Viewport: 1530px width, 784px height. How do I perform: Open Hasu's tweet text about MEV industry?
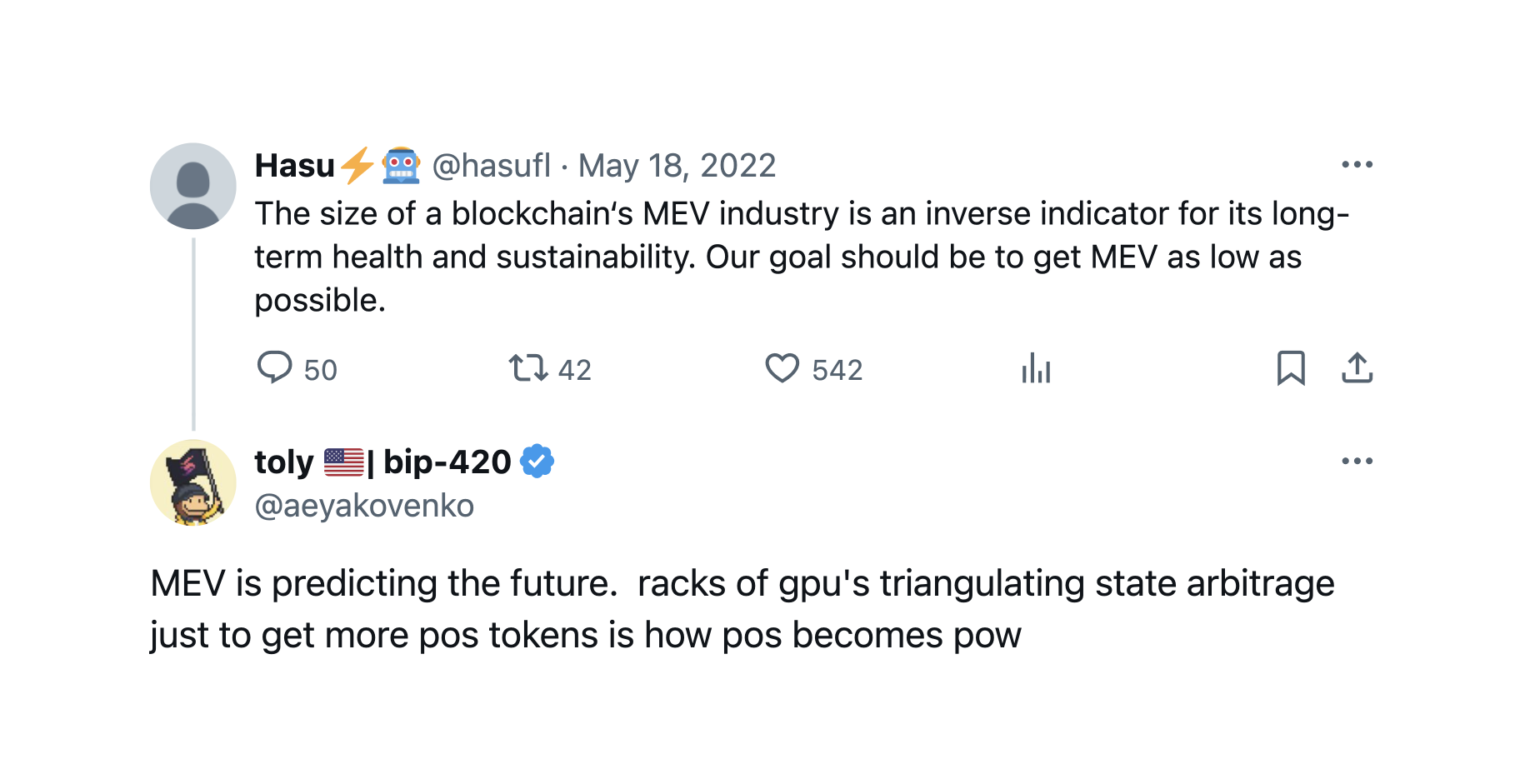tap(802, 257)
